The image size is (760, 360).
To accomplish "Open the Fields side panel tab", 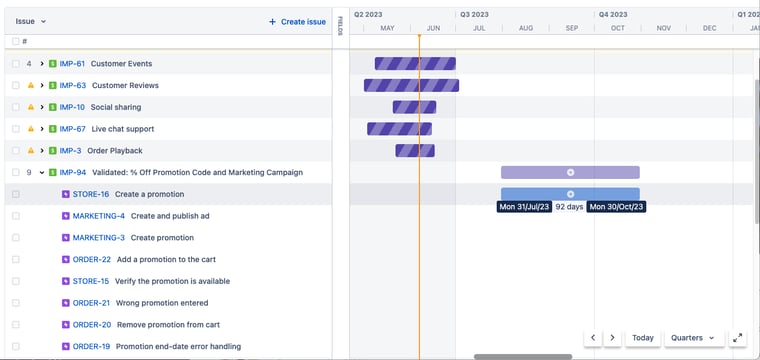I will click(340, 26).
